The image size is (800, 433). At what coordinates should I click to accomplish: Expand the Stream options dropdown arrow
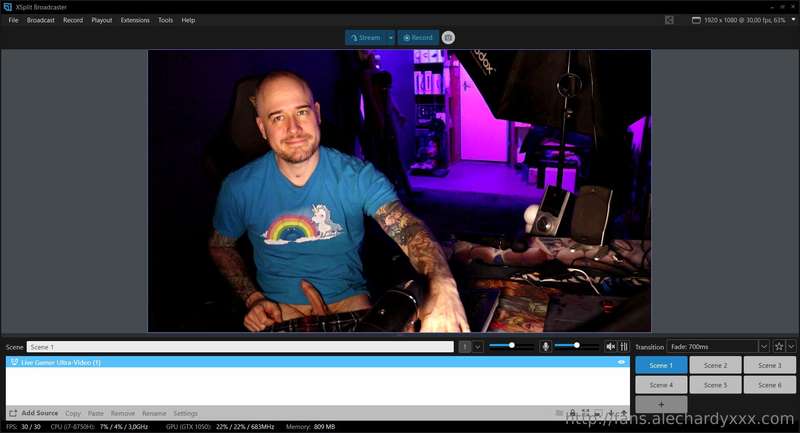click(x=391, y=38)
